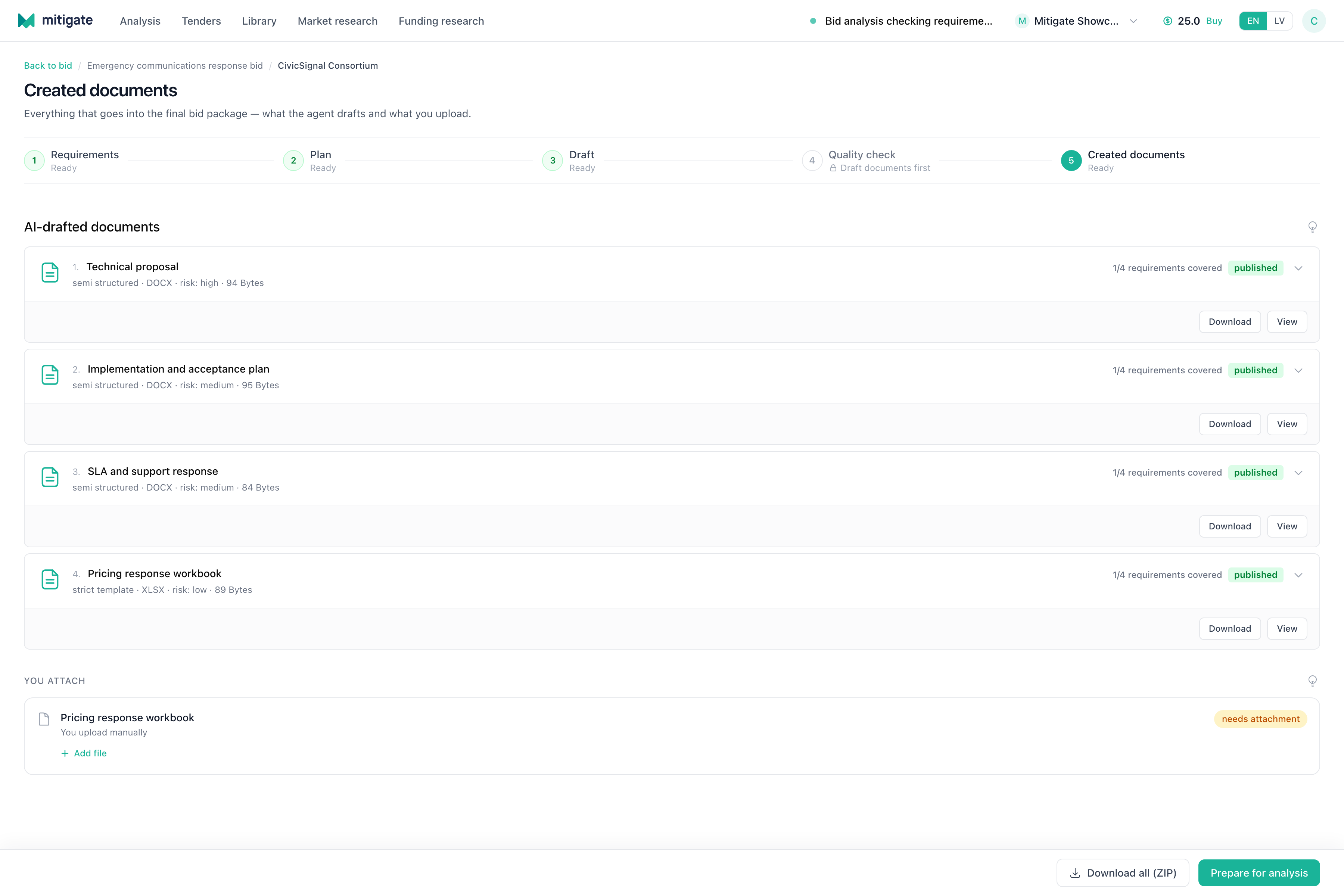
Task: Download the Technical proposal
Action: point(1230,322)
